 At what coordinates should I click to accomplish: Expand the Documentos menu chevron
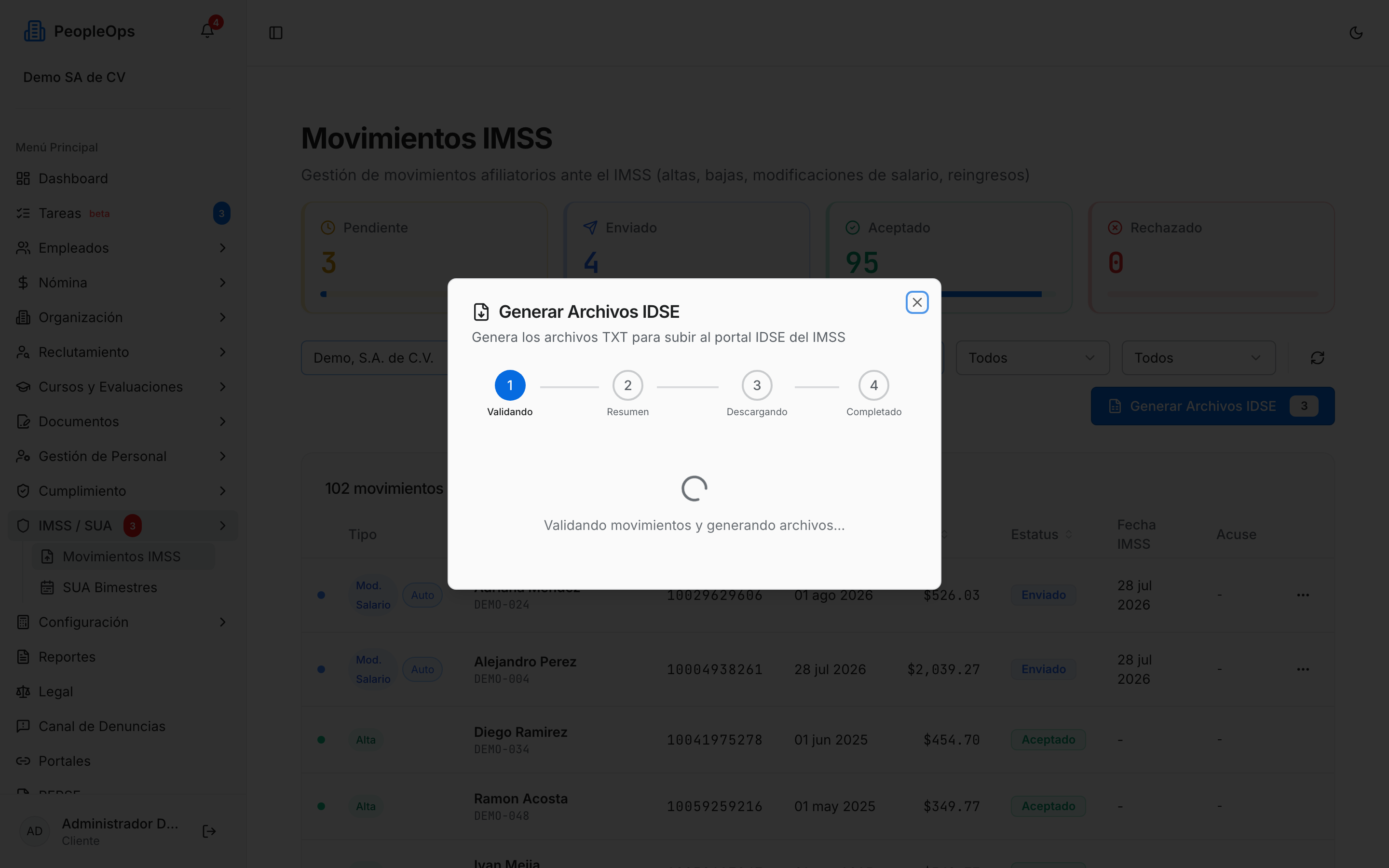223,421
